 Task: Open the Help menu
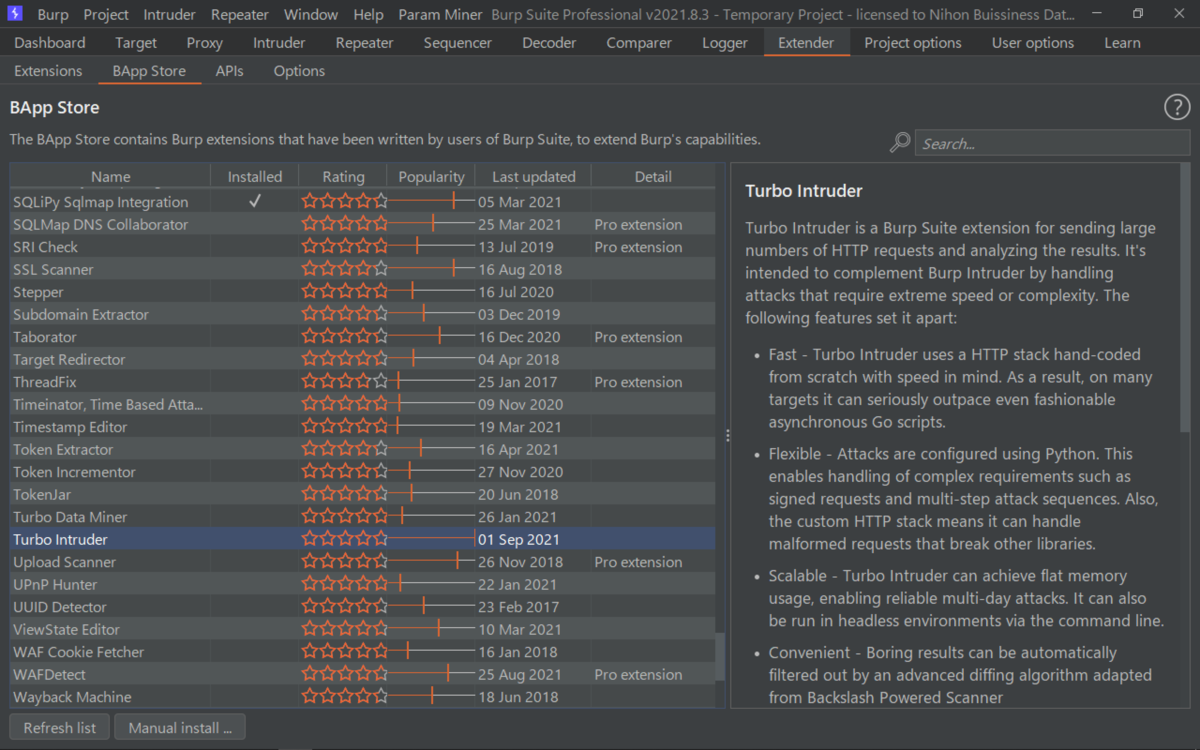click(x=368, y=15)
